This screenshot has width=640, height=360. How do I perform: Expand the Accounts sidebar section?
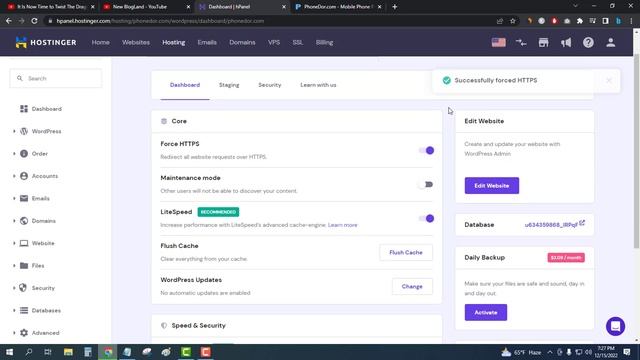[x=14, y=176]
